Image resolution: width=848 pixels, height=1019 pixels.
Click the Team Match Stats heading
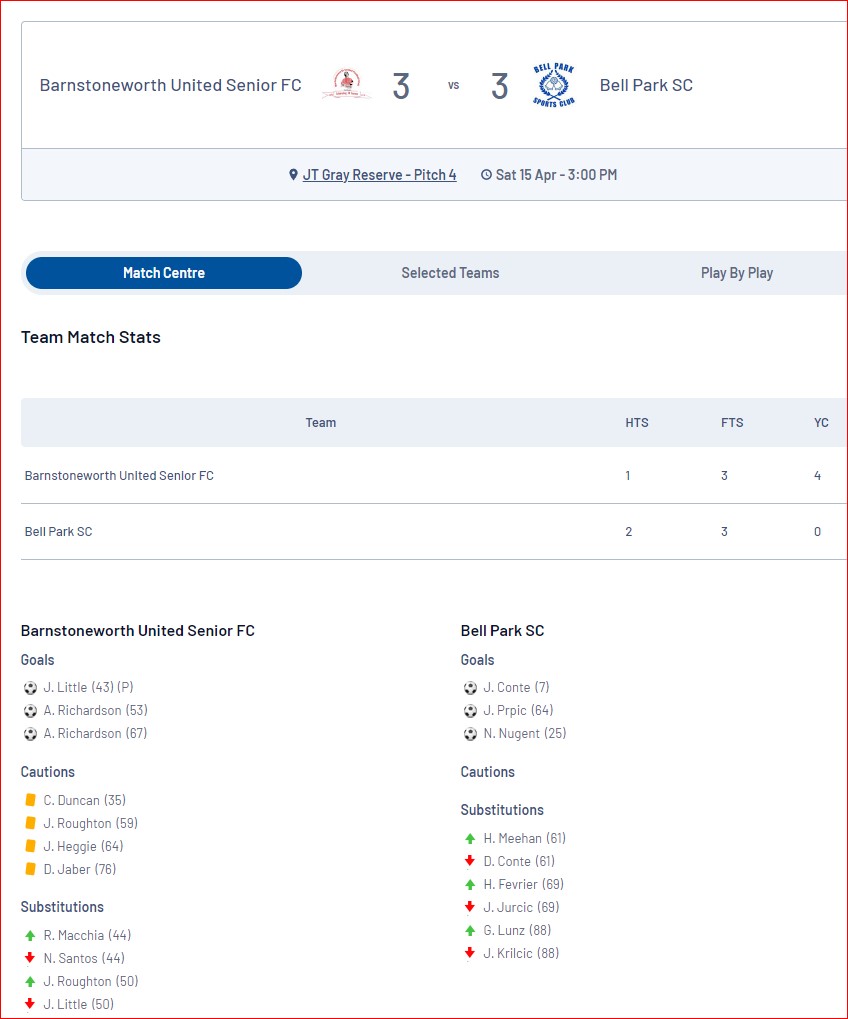(x=90, y=337)
